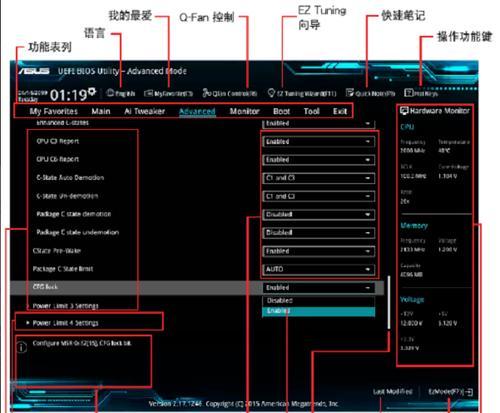Switch to the Ai Tweaker tab
Image resolution: width=500 pixels, height=413 pixels.
pos(144,111)
